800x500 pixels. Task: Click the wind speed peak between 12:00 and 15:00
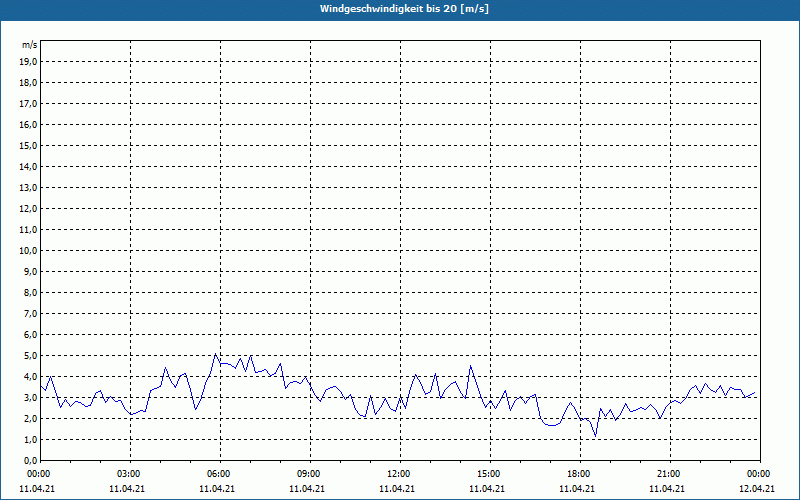pos(470,365)
